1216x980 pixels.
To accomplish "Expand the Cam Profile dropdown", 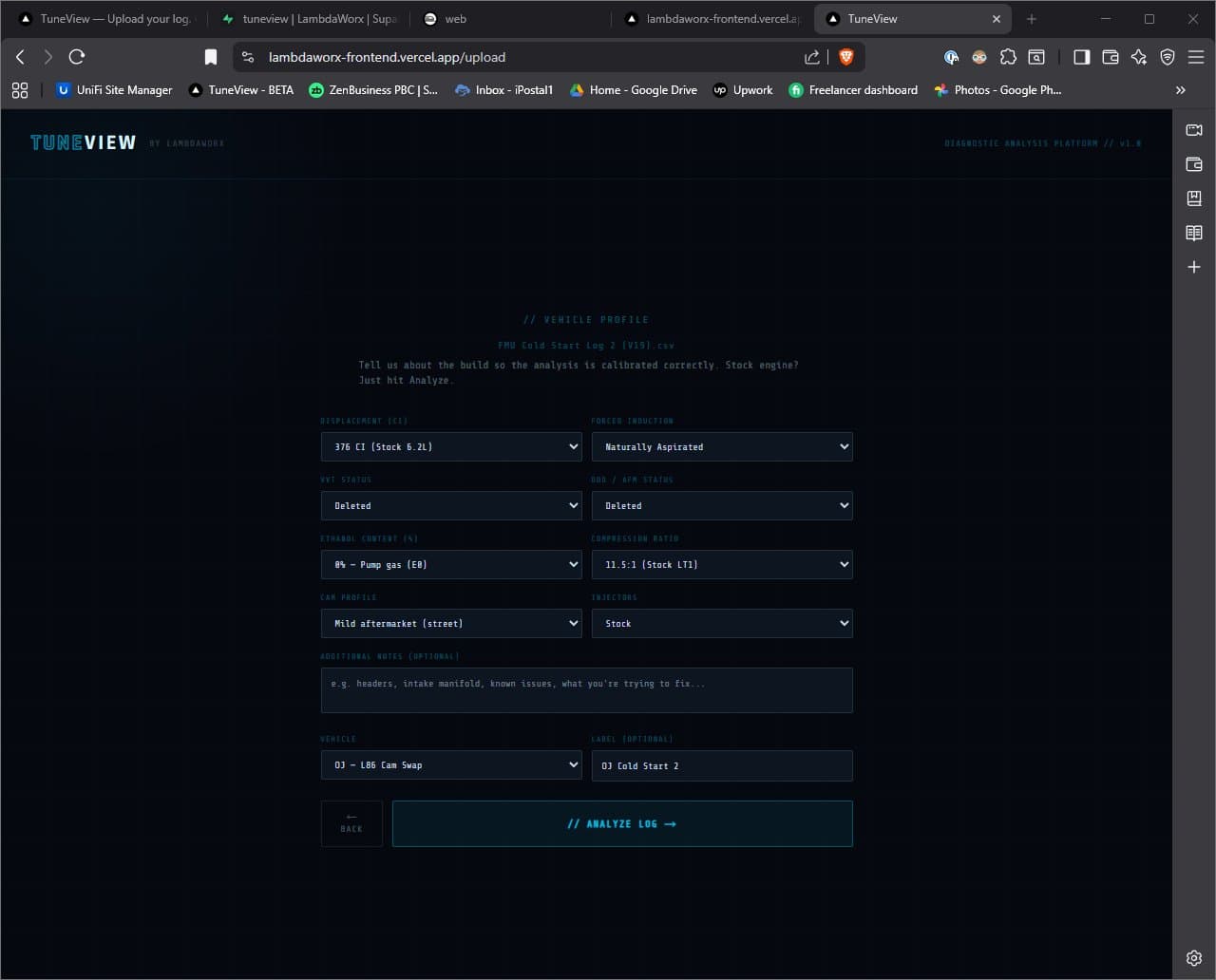I will [x=451, y=623].
